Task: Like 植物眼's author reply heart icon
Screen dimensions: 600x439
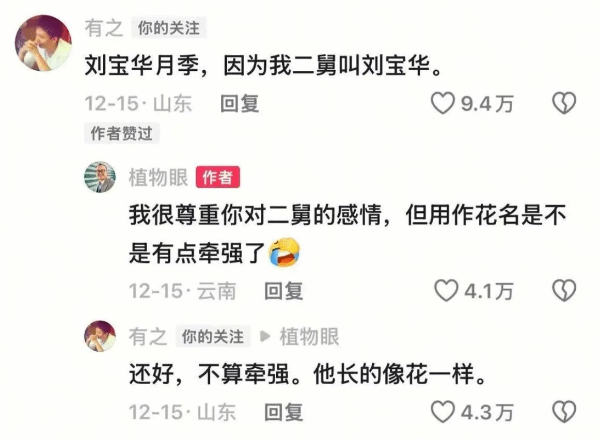Action: coord(446,290)
